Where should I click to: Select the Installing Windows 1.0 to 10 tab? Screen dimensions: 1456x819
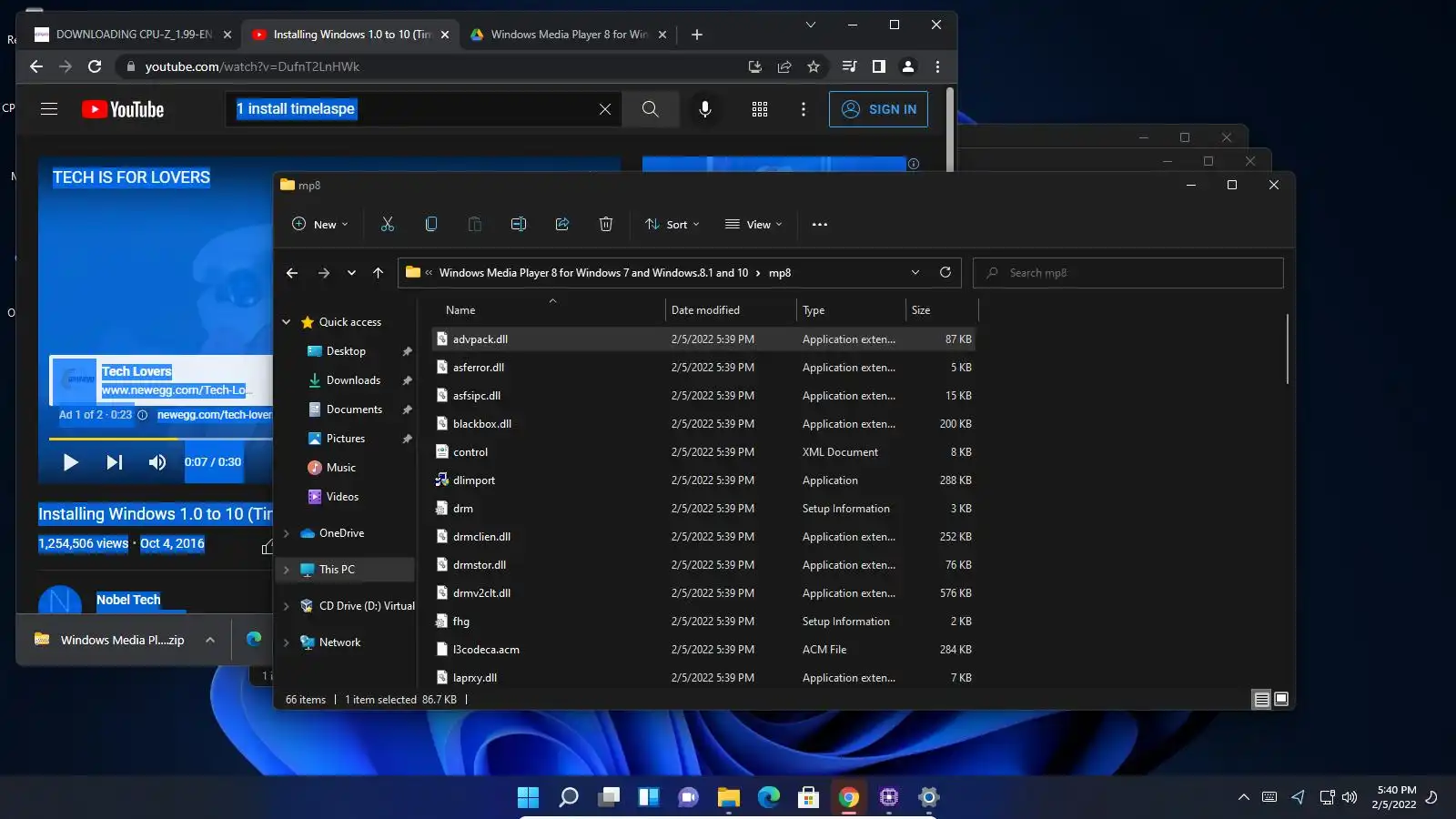[x=350, y=35]
